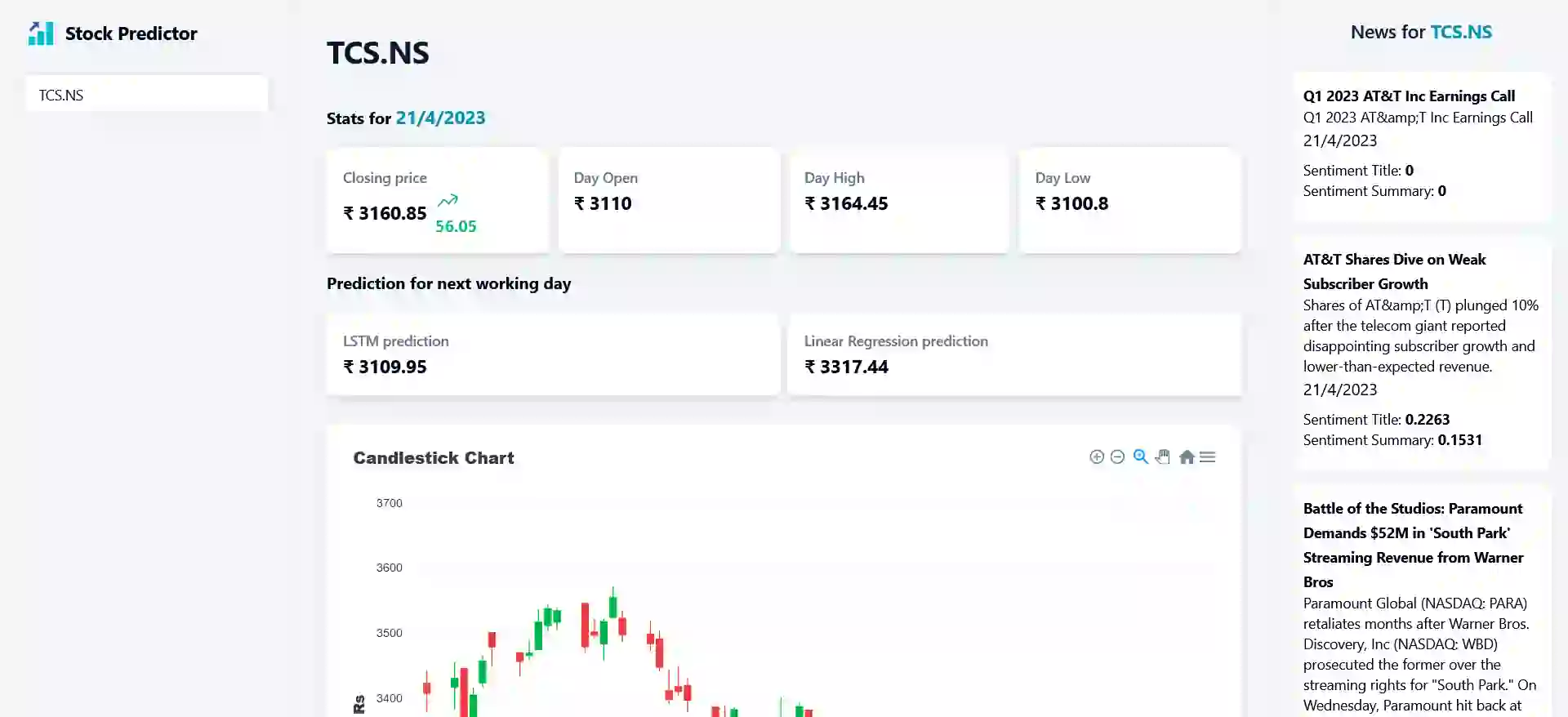Click the TCS.NS link in News header
The width and height of the screenshot is (1568, 717).
coord(1461,33)
